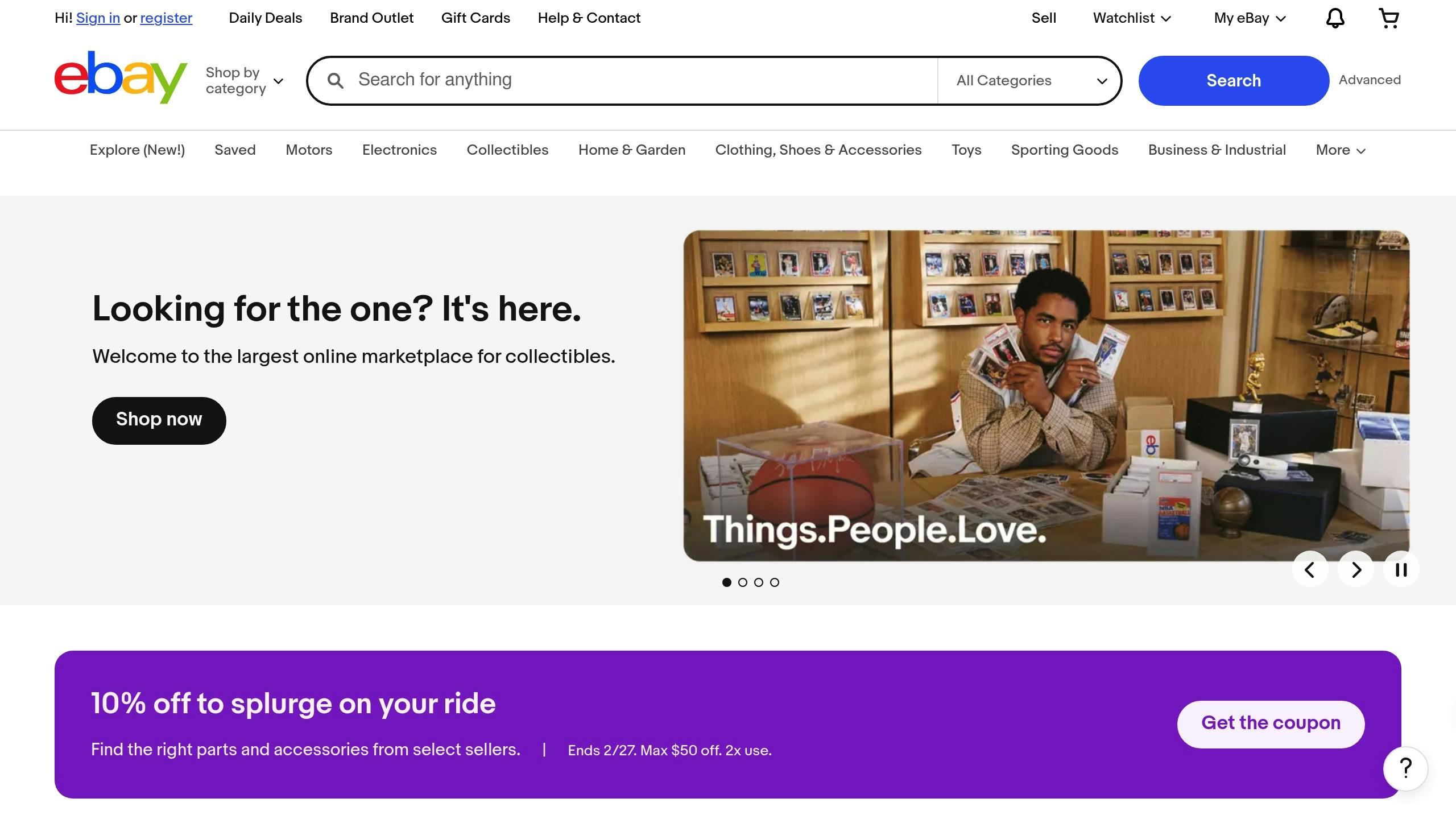Click the notifications bell icon
The height and width of the screenshot is (819, 1456).
[x=1335, y=18]
